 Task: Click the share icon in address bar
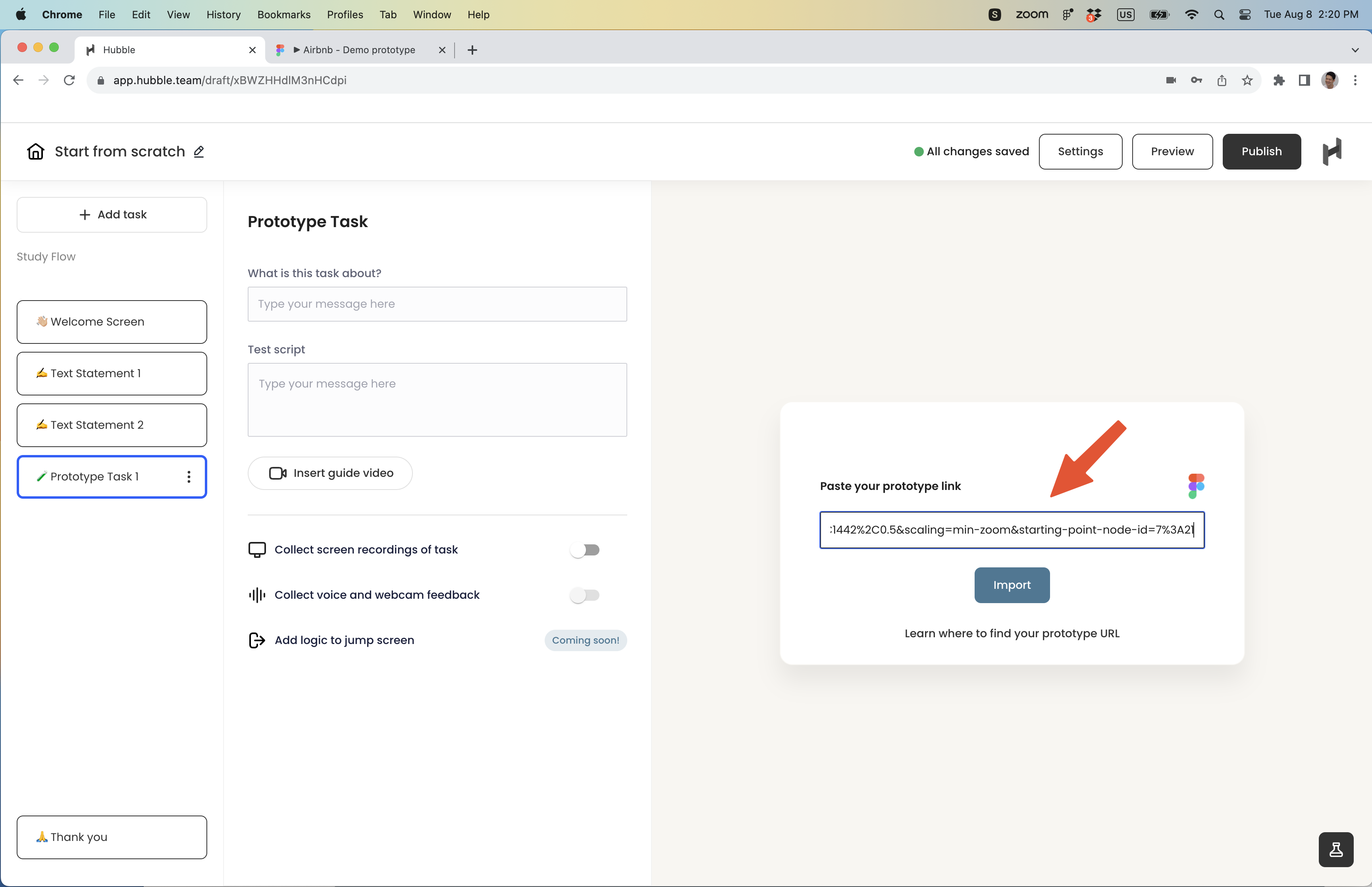coord(1222,81)
